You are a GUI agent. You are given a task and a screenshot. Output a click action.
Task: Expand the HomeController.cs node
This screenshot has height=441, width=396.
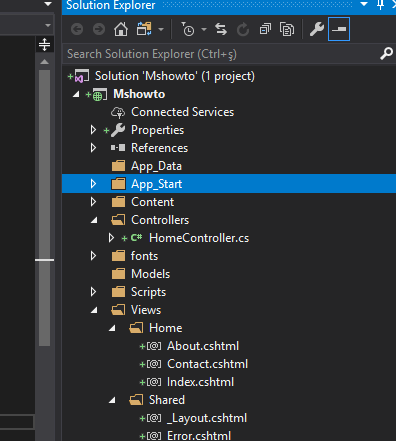point(111,238)
